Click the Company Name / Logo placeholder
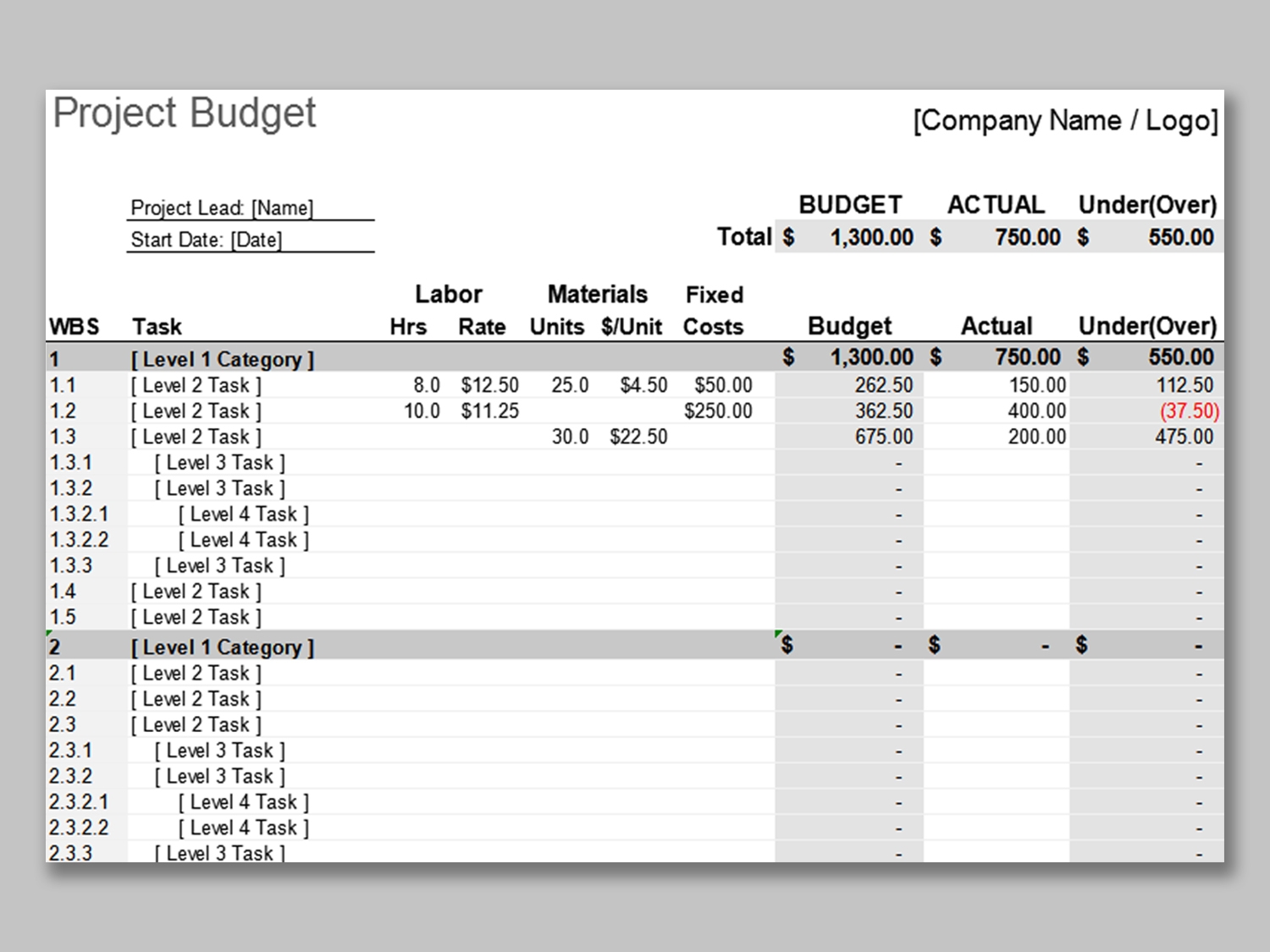 (x=1064, y=121)
